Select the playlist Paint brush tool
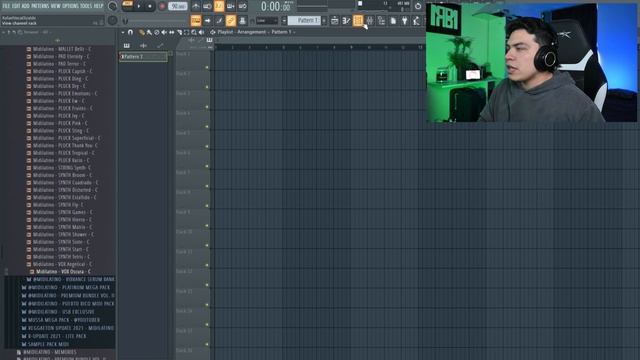 coord(149,32)
